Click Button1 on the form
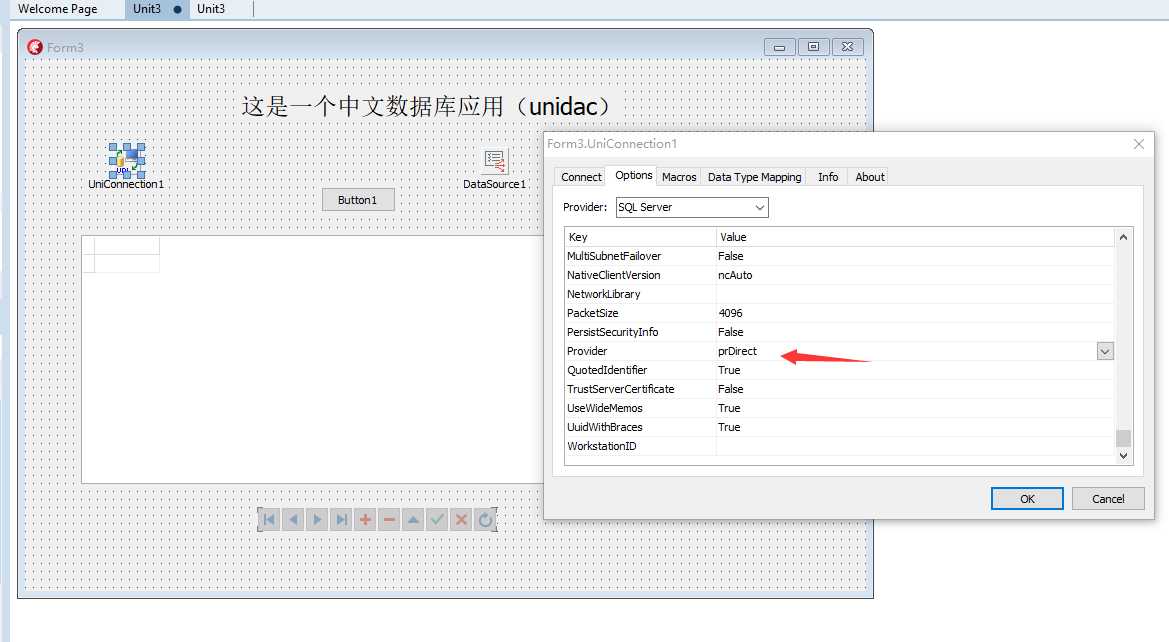 click(x=358, y=200)
